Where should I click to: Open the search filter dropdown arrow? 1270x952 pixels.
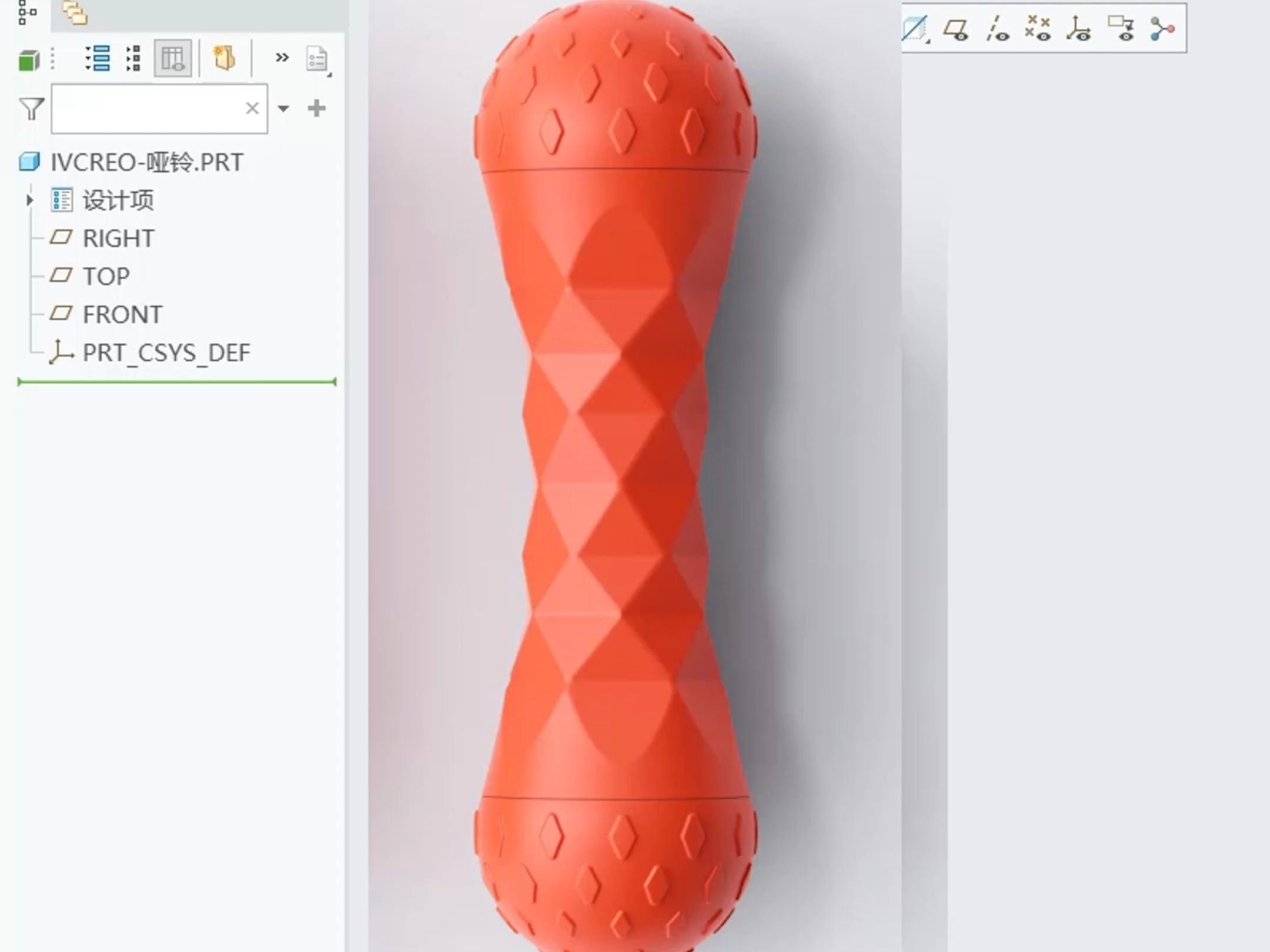coord(283,109)
